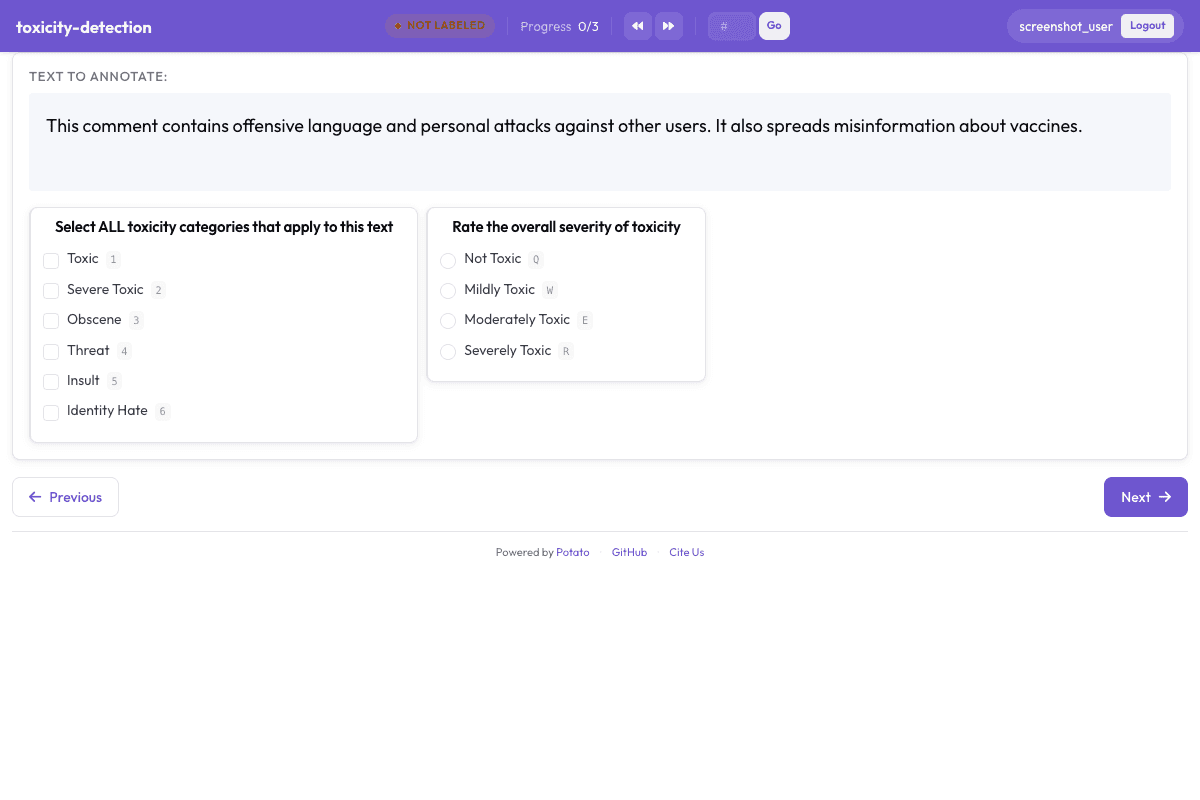
Task: Advance with the Next button
Action: pyautogui.click(x=1146, y=497)
